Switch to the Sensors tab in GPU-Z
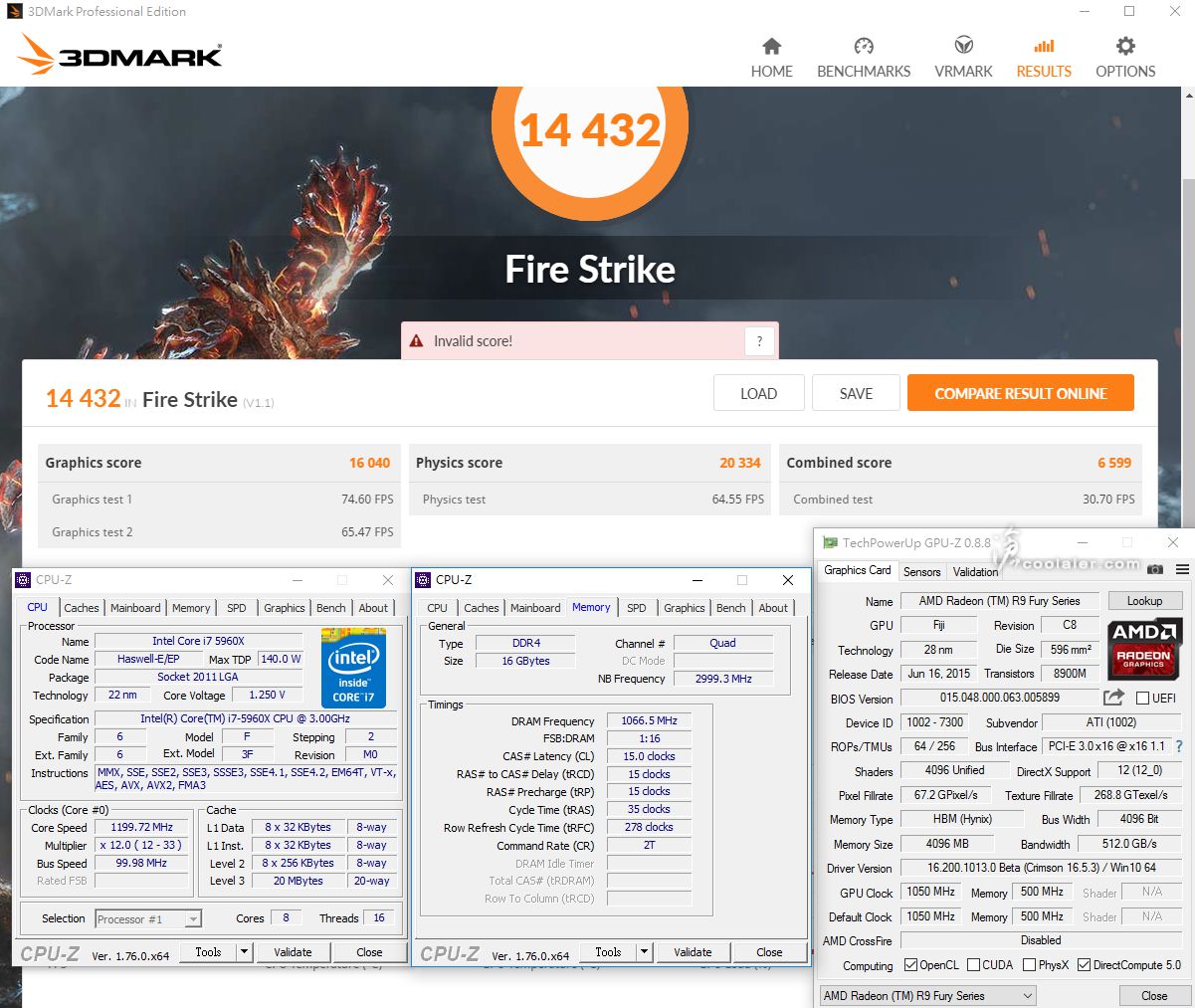 click(x=921, y=572)
